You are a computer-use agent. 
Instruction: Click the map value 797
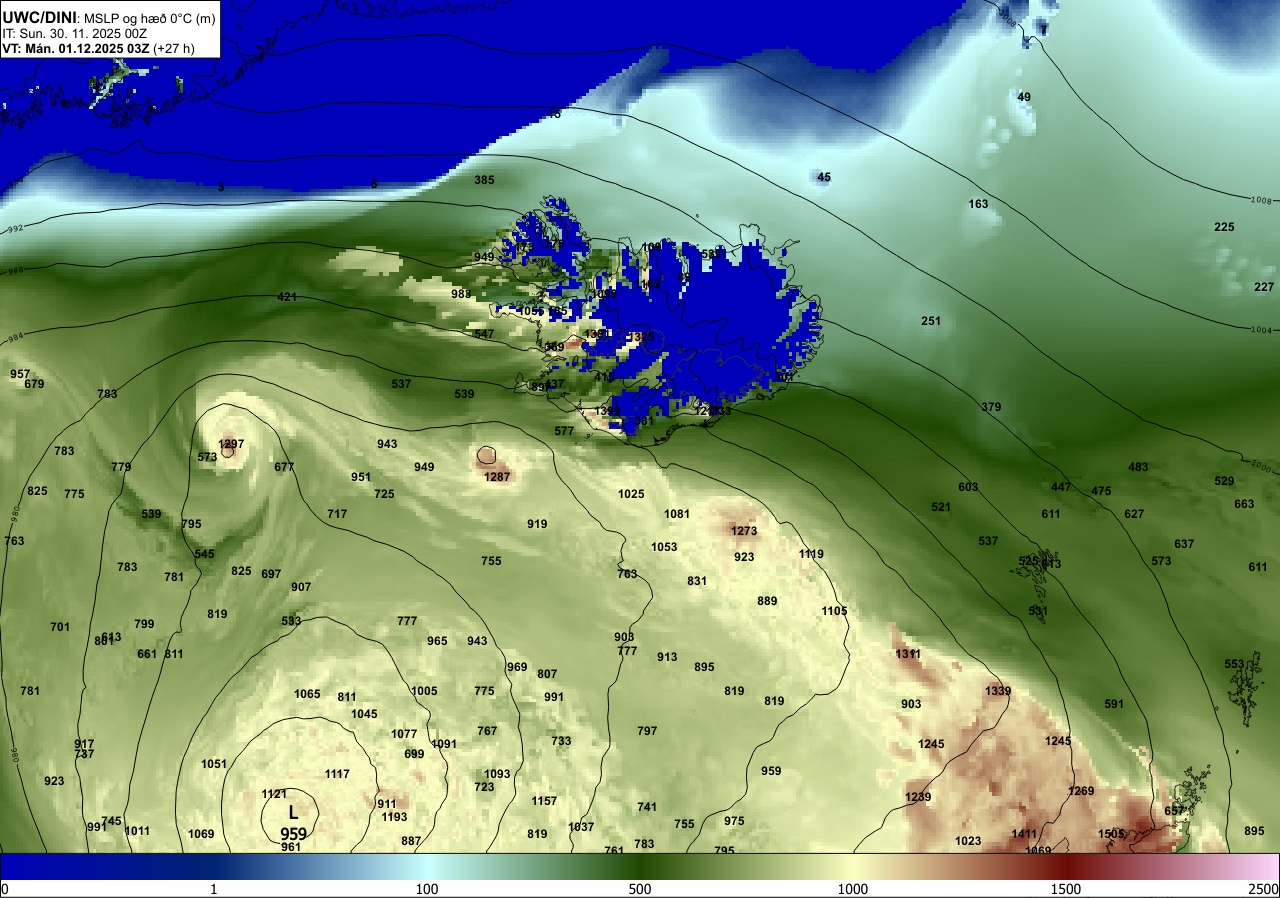(647, 731)
